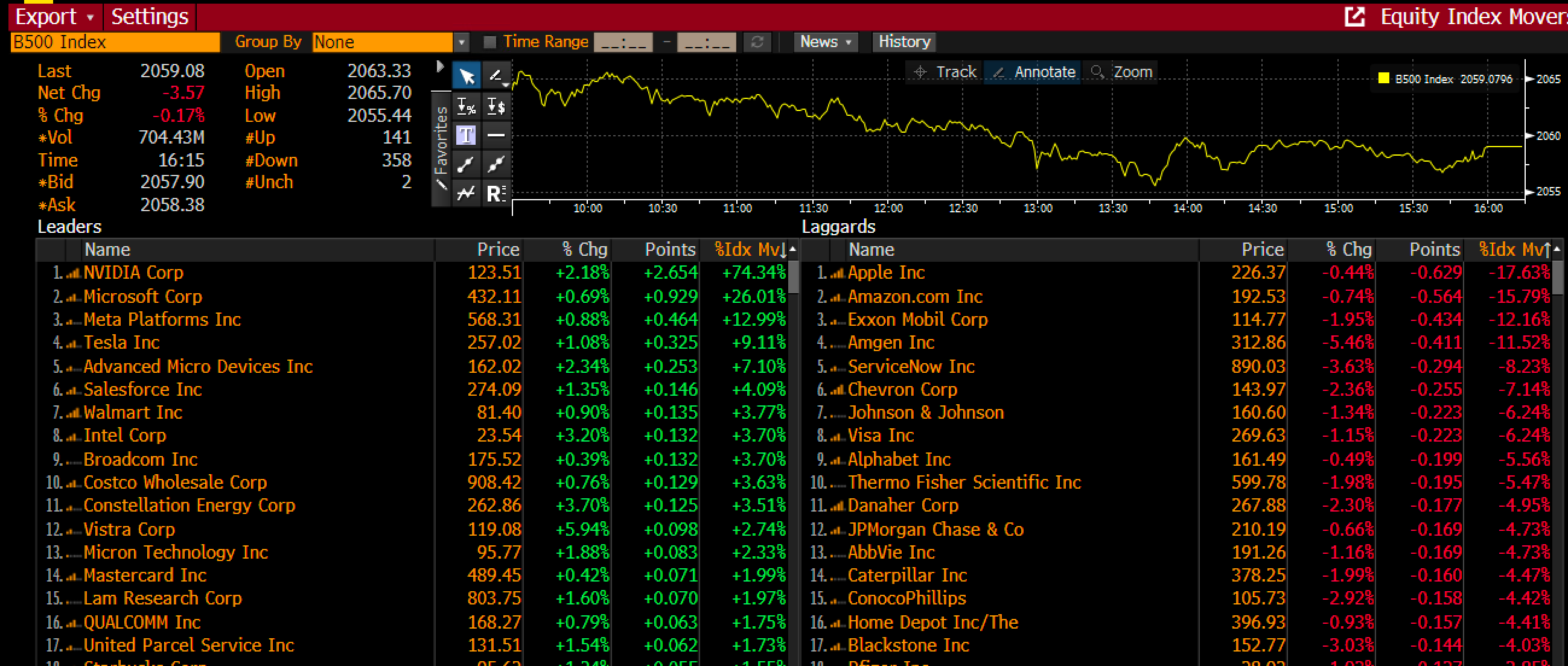
Task: Select the arrow pointer tool
Action: (x=467, y=77)
